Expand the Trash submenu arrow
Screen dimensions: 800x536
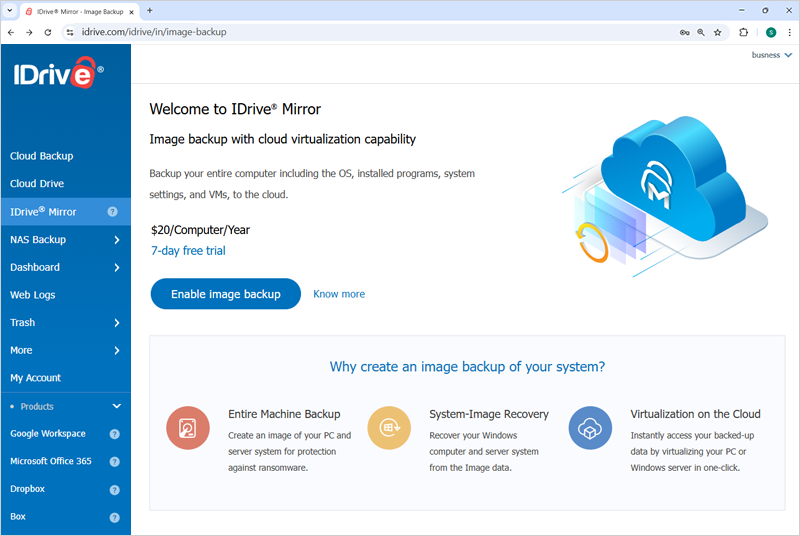click(x=117, y=323)
